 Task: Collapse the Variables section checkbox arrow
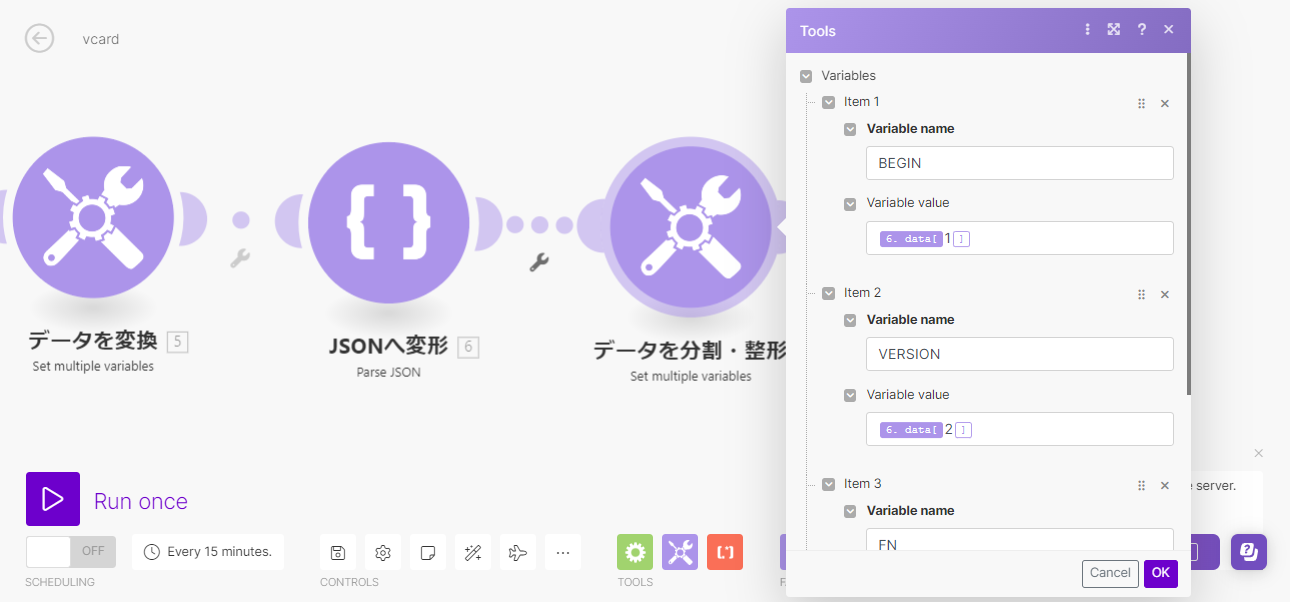[805, 75]
